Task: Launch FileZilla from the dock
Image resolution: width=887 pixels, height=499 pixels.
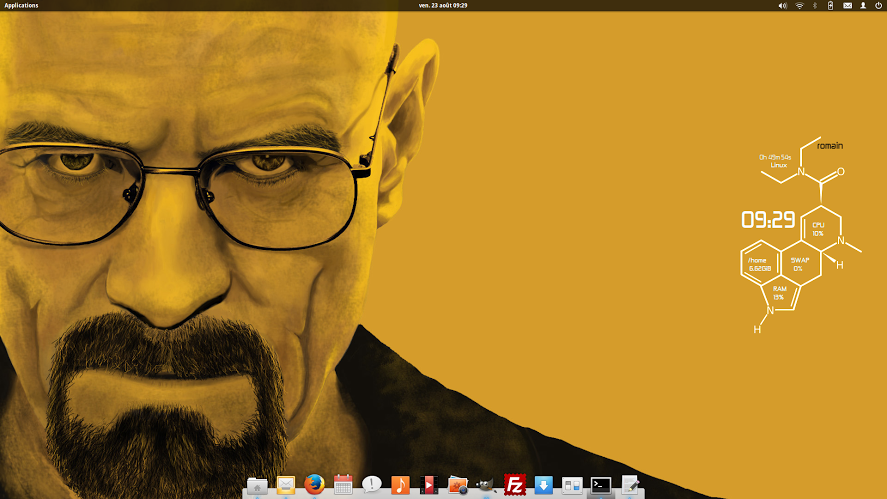Action: tap(515, 485)
